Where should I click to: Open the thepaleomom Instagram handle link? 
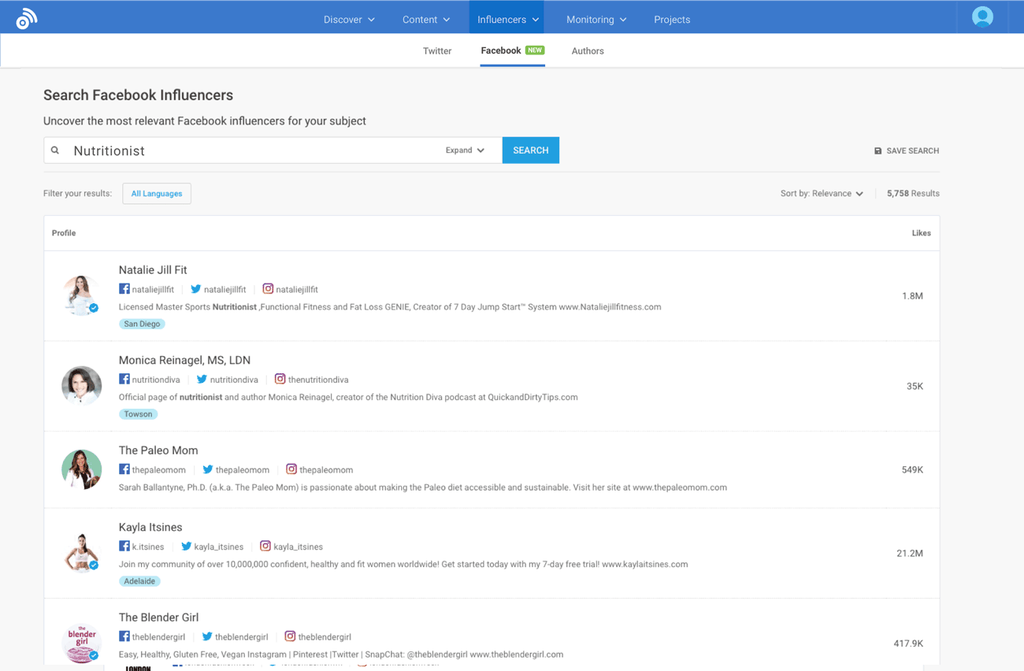coord(326,470)
